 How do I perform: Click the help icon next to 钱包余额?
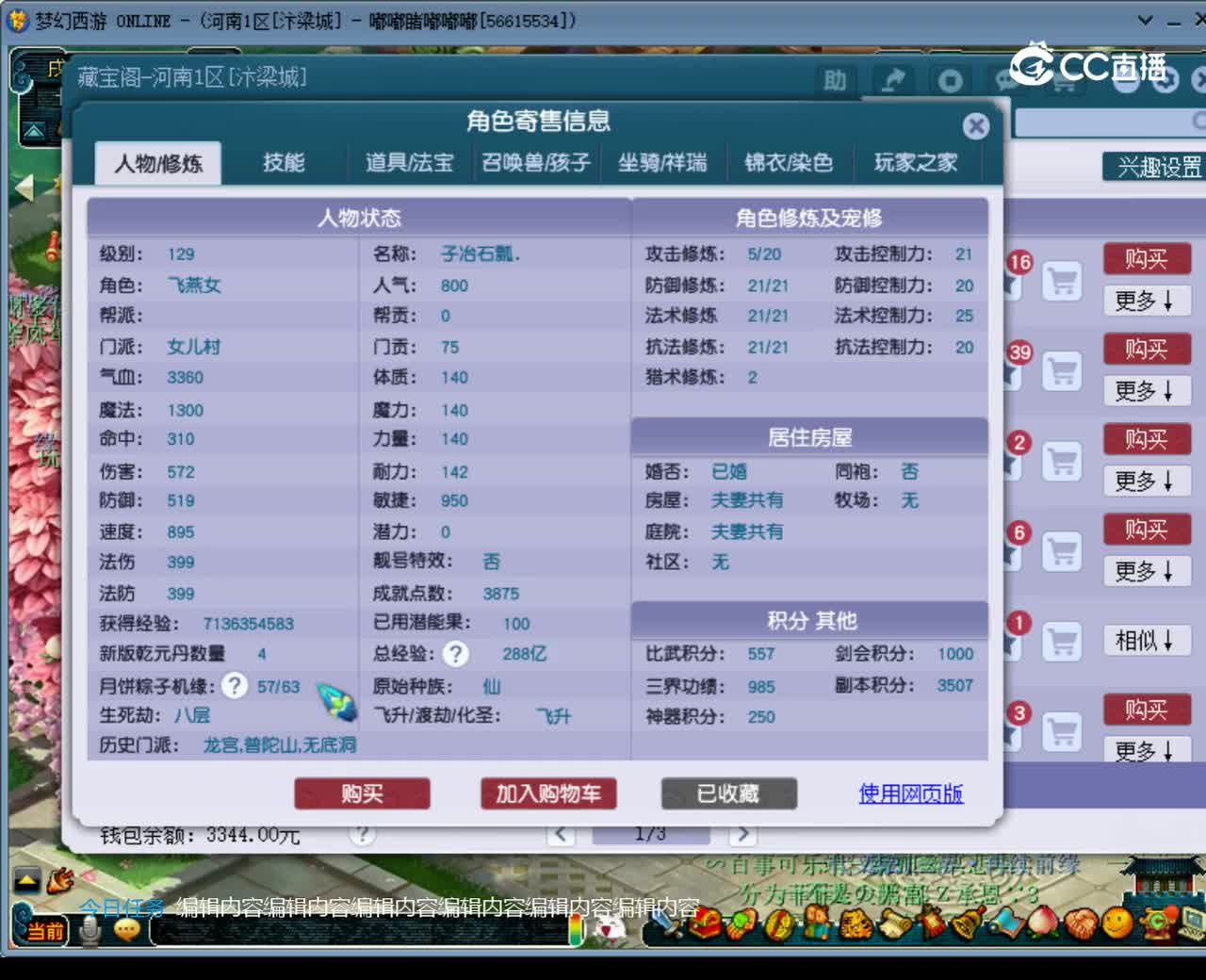pos(362,834)
